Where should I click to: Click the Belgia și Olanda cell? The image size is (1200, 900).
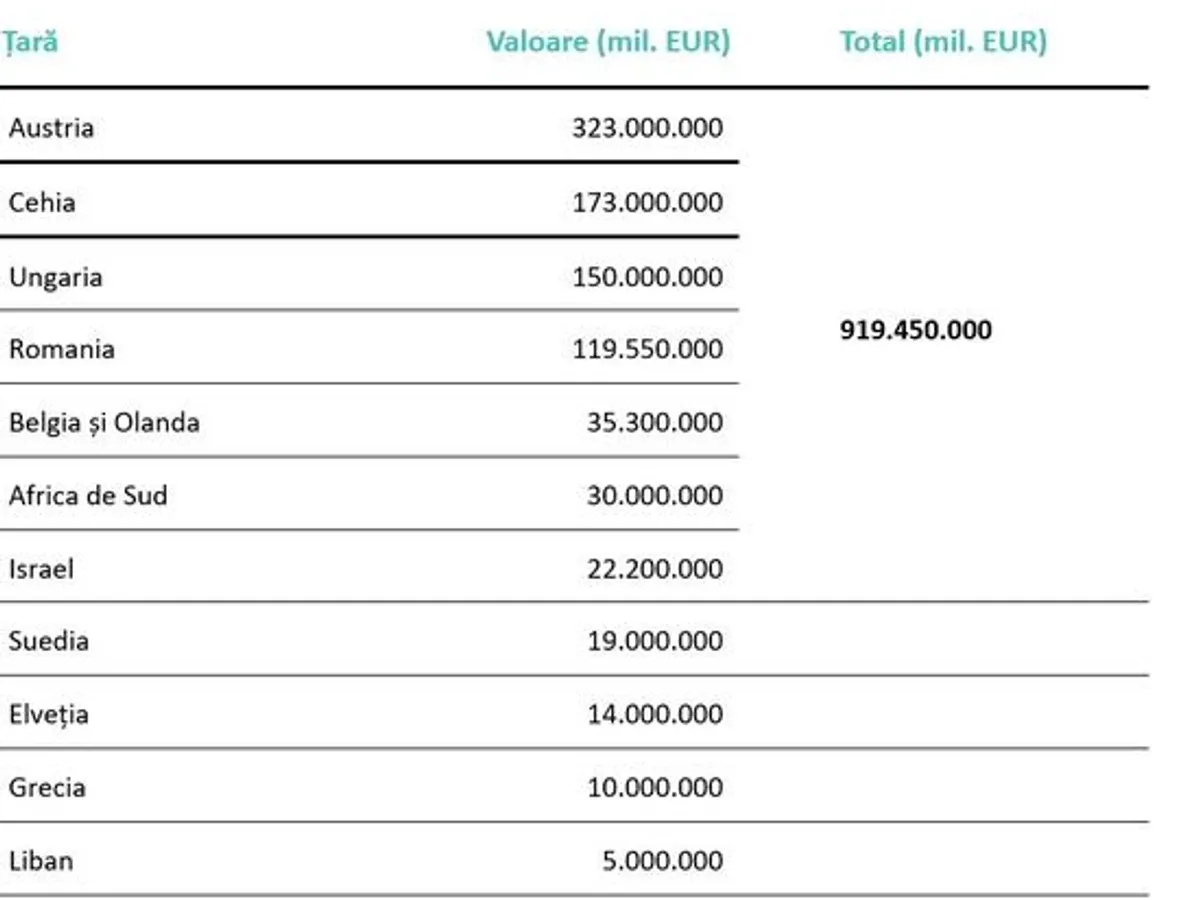pyautogui.click(x=104, y=422)
